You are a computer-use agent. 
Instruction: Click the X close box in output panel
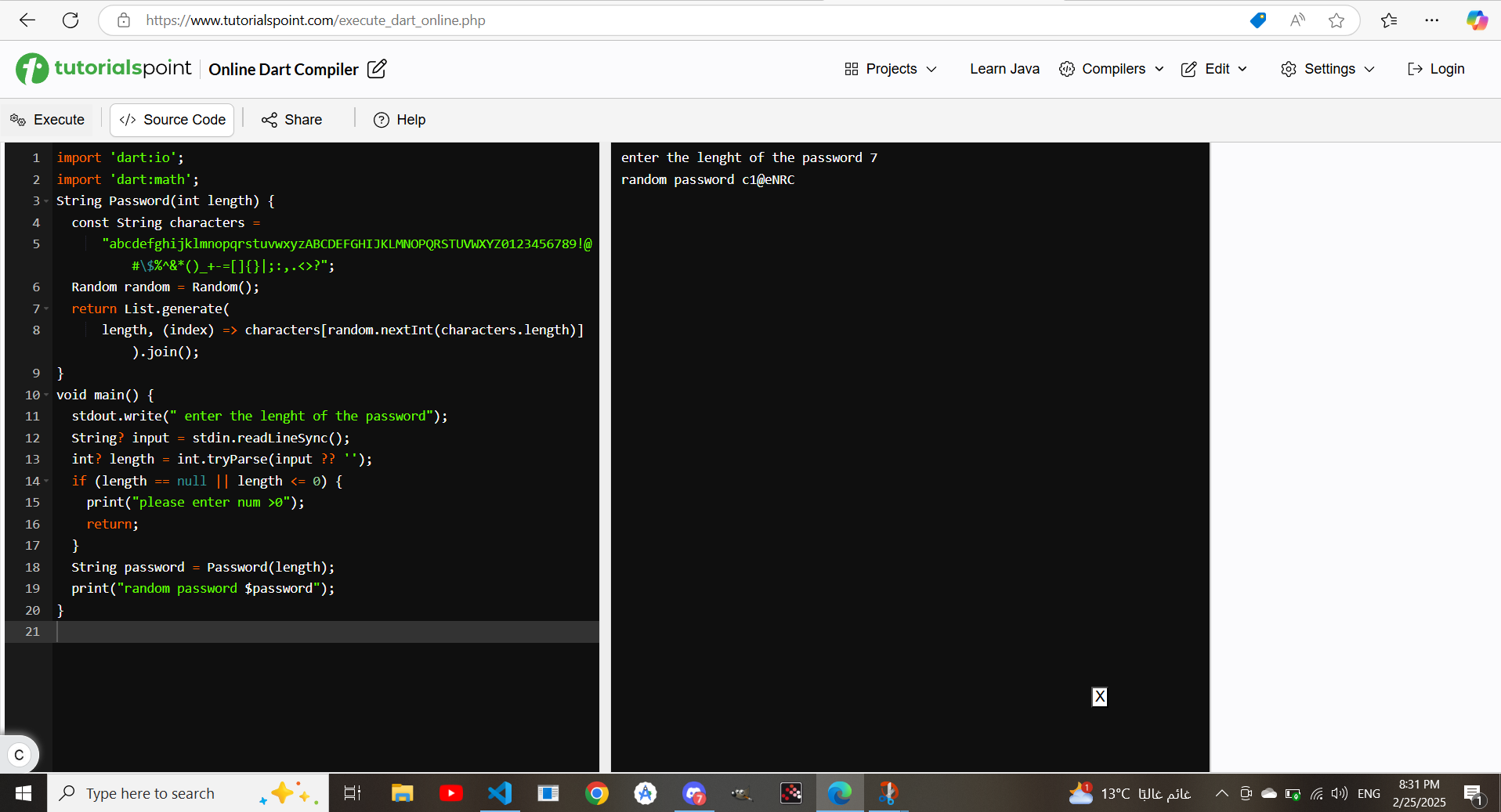pos(1100,697)
